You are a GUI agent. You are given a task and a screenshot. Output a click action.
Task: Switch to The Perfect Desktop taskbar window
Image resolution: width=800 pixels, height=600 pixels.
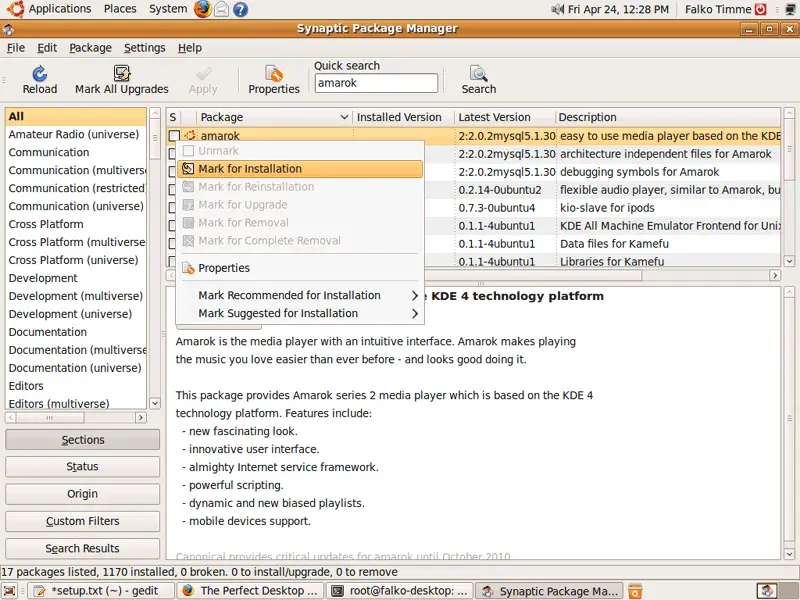coord(251,591)
